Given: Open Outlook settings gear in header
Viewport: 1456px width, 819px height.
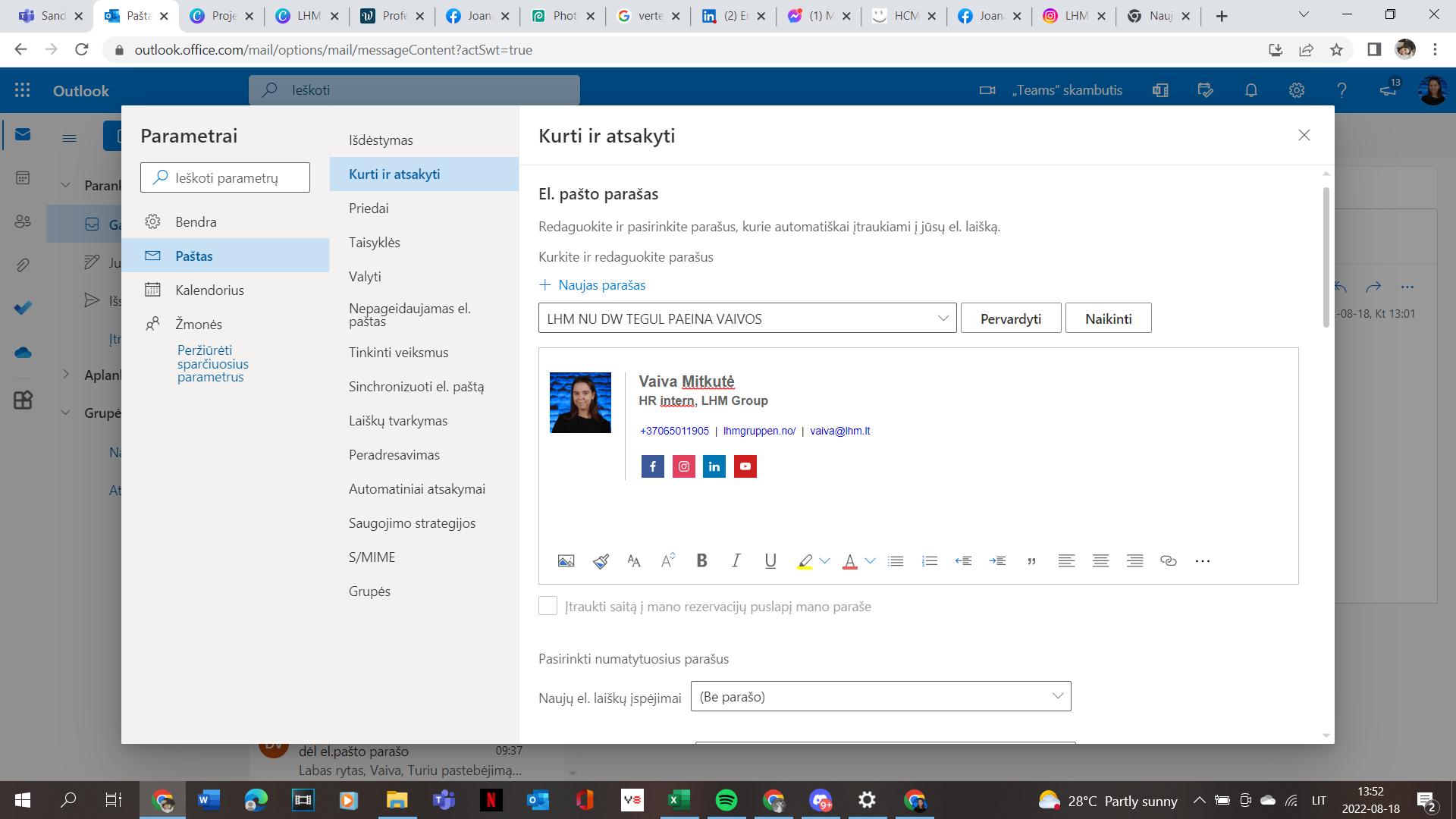Looking at the screenshot, I should [1296, 90].
